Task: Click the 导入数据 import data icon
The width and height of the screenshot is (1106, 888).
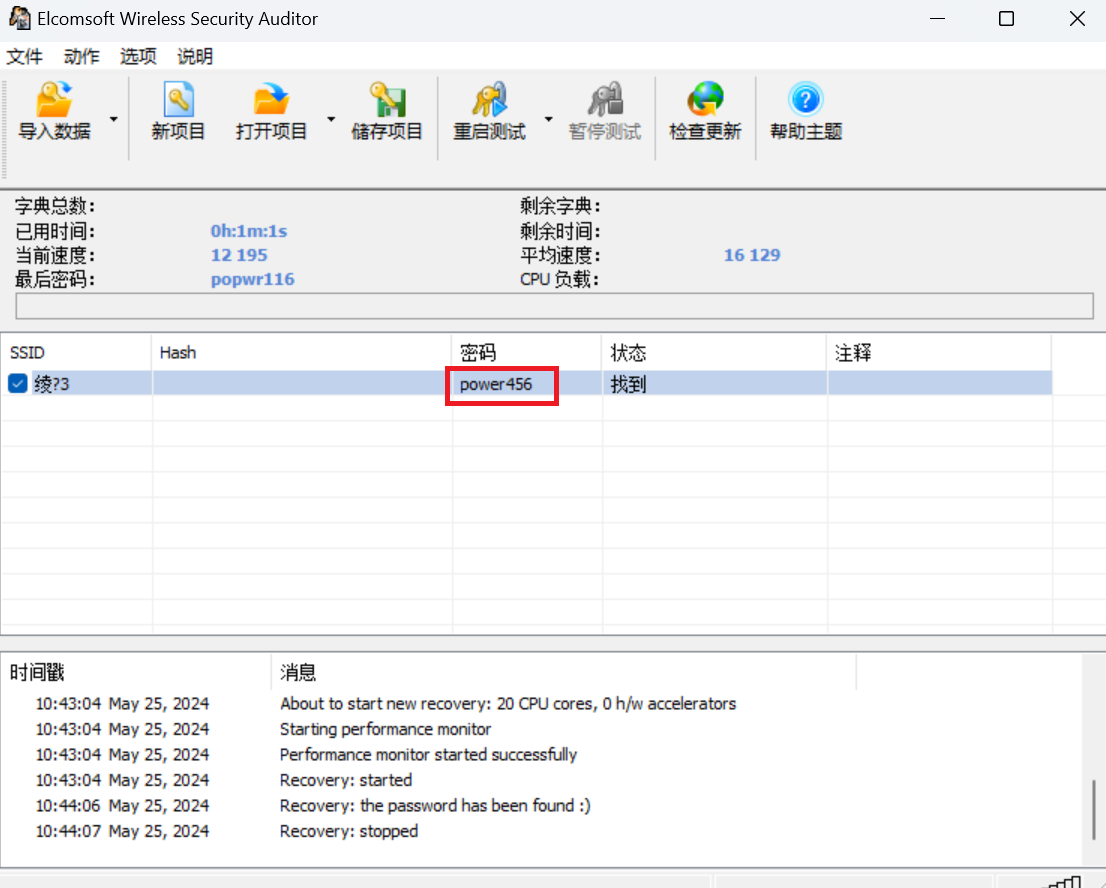Action: [54, 99]
